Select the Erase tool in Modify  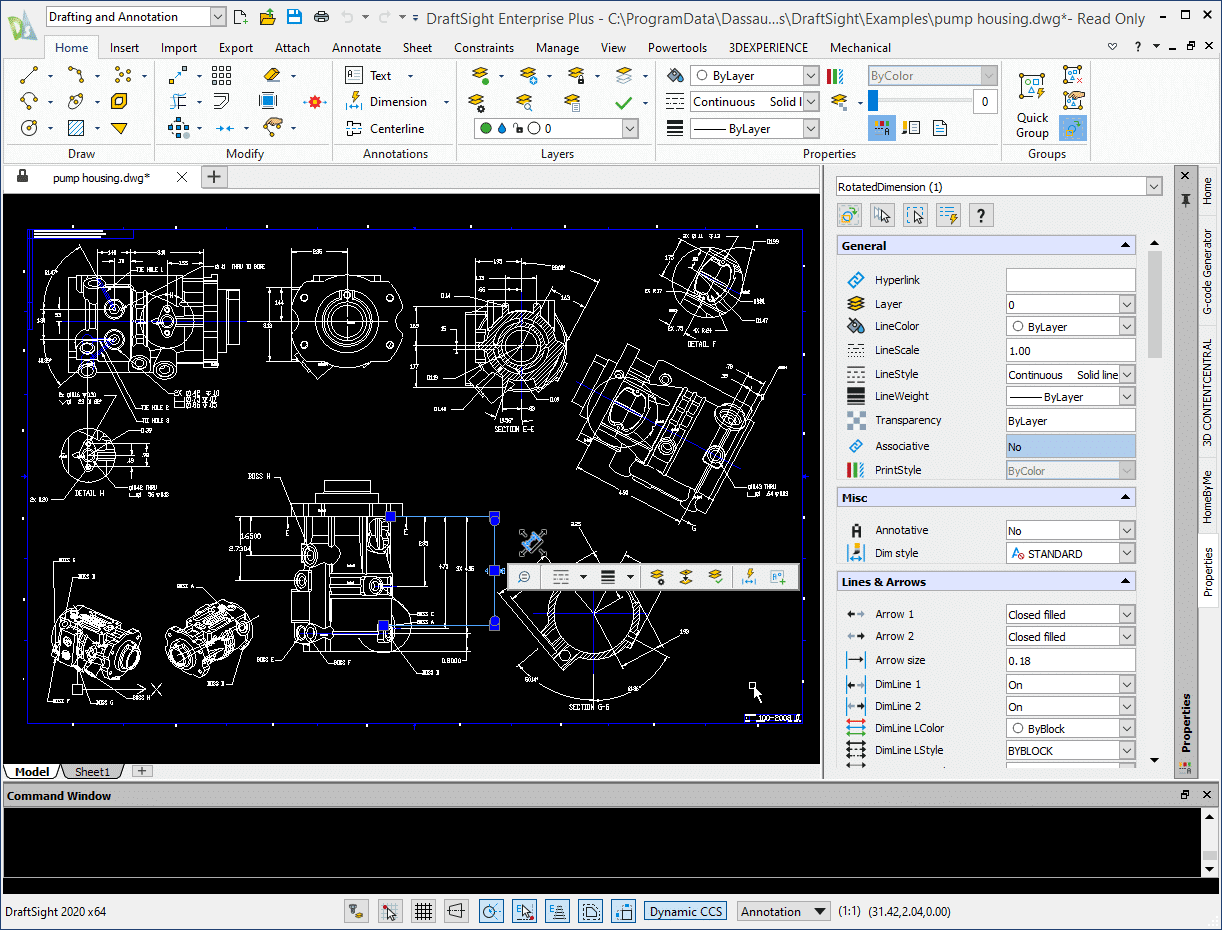[273, 75]
